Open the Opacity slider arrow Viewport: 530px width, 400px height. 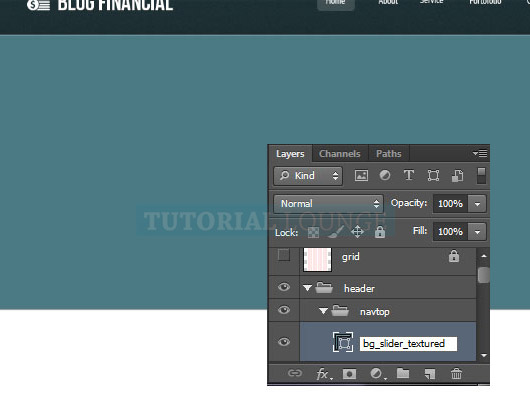(477, 204)
